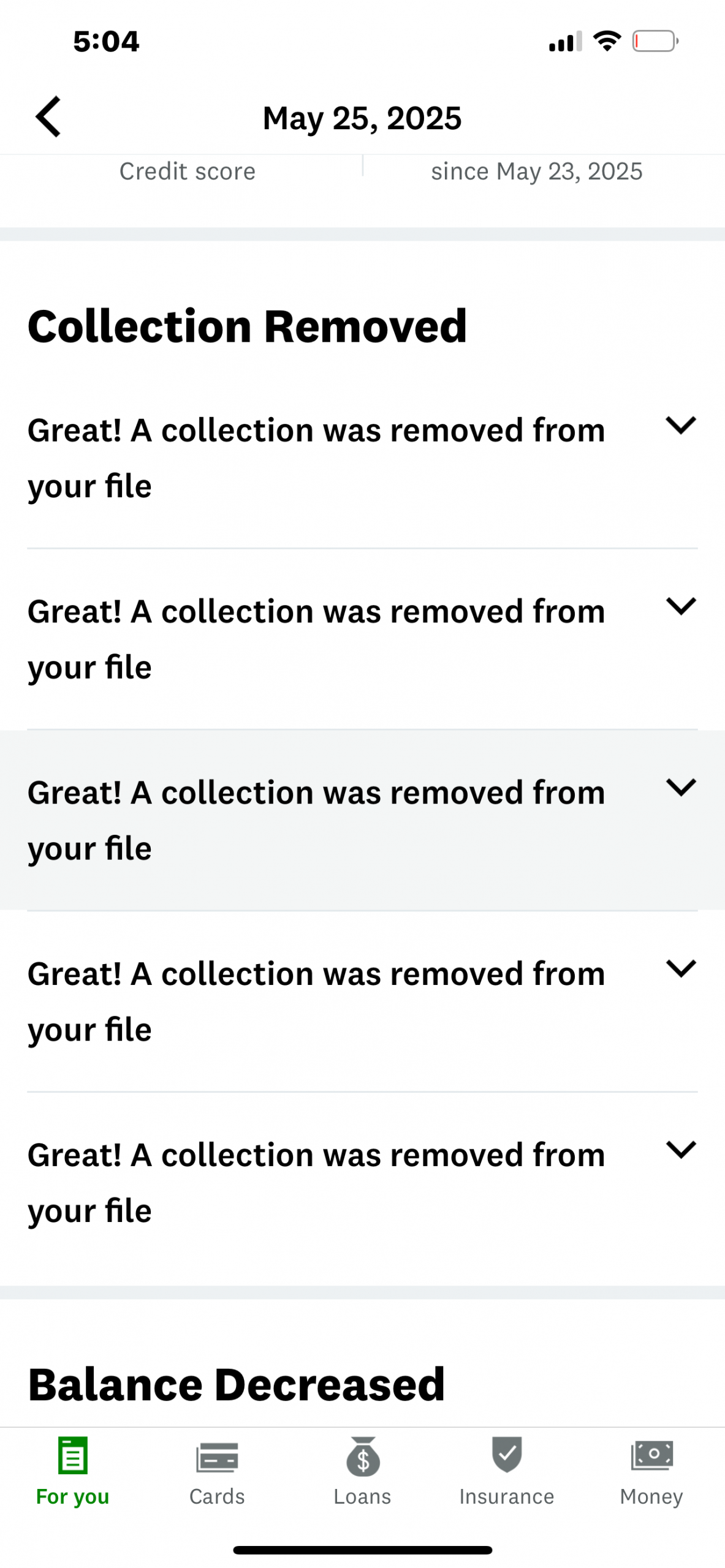Tap the home indicator bar
The height and width of the screenshot is (1568, 725).
click(x=362, y=1550)
